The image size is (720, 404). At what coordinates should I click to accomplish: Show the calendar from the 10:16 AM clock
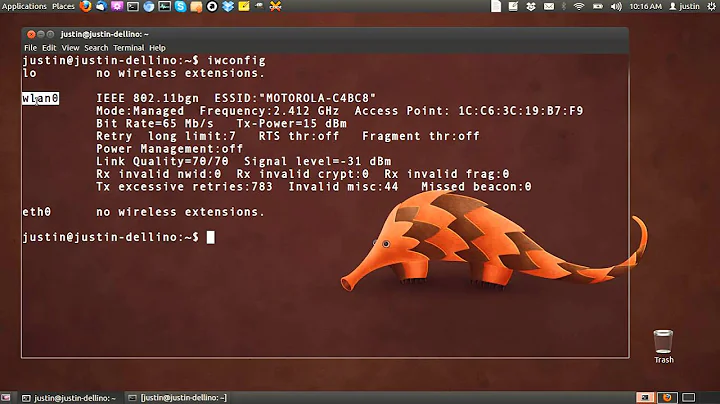pos(646,6)
